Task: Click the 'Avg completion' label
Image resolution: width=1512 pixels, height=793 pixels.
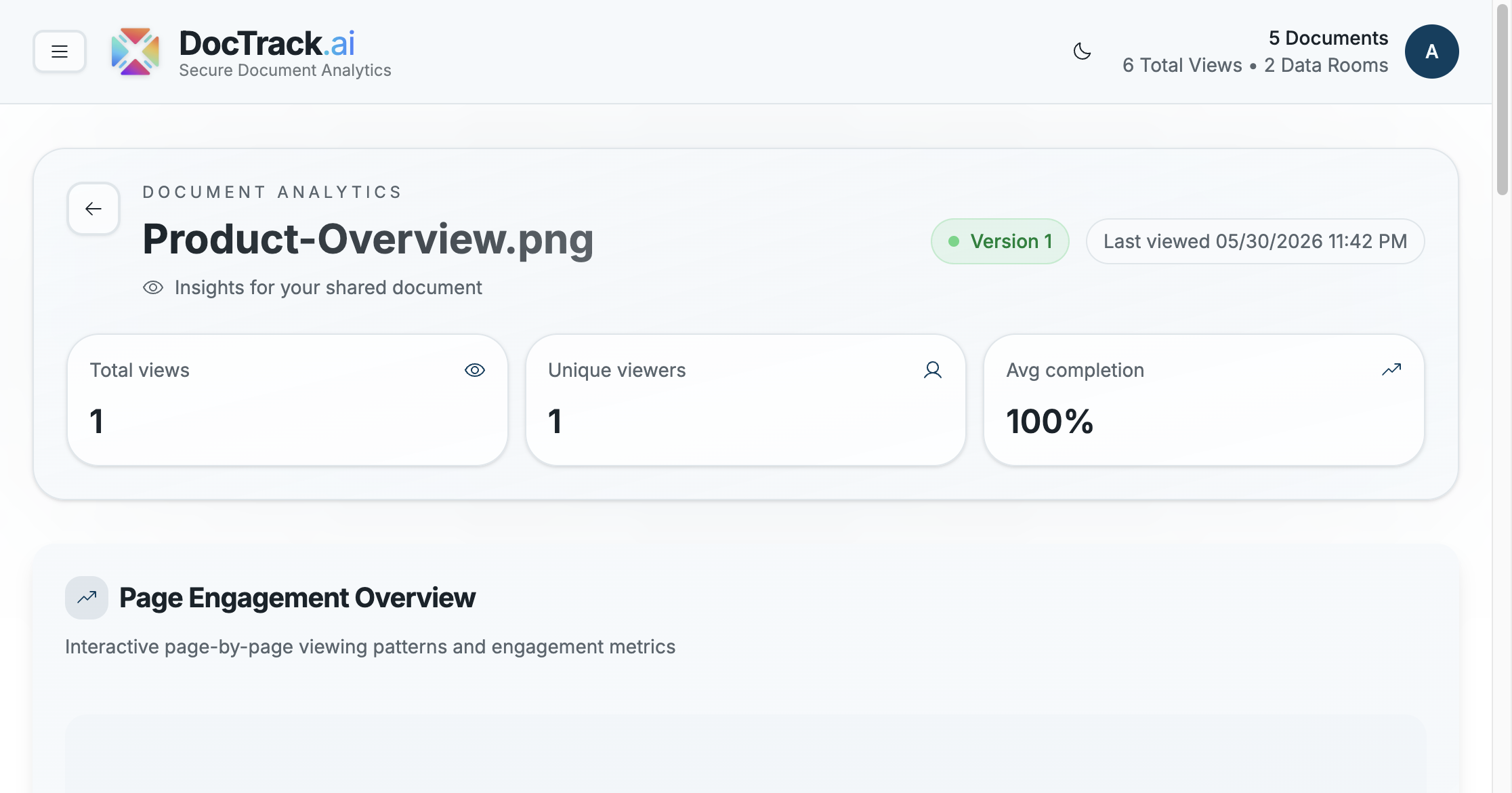Action: point(1075,370)
